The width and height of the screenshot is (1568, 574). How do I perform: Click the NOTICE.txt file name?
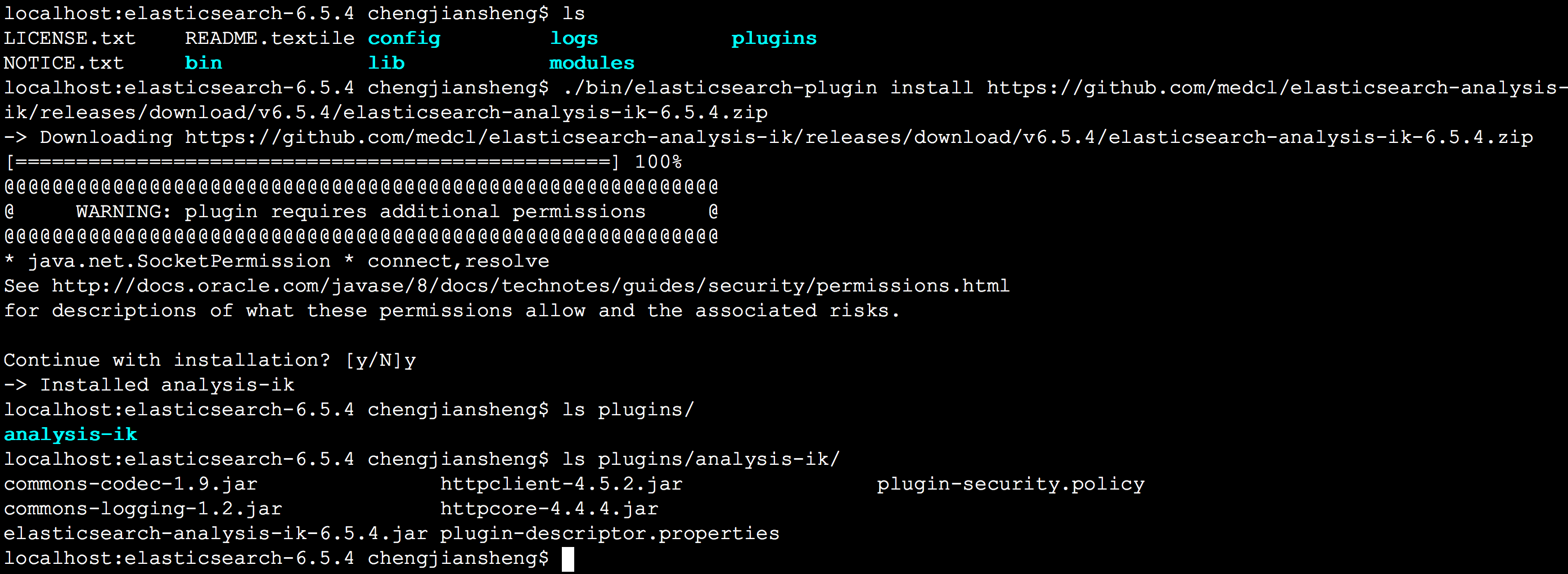64,63
